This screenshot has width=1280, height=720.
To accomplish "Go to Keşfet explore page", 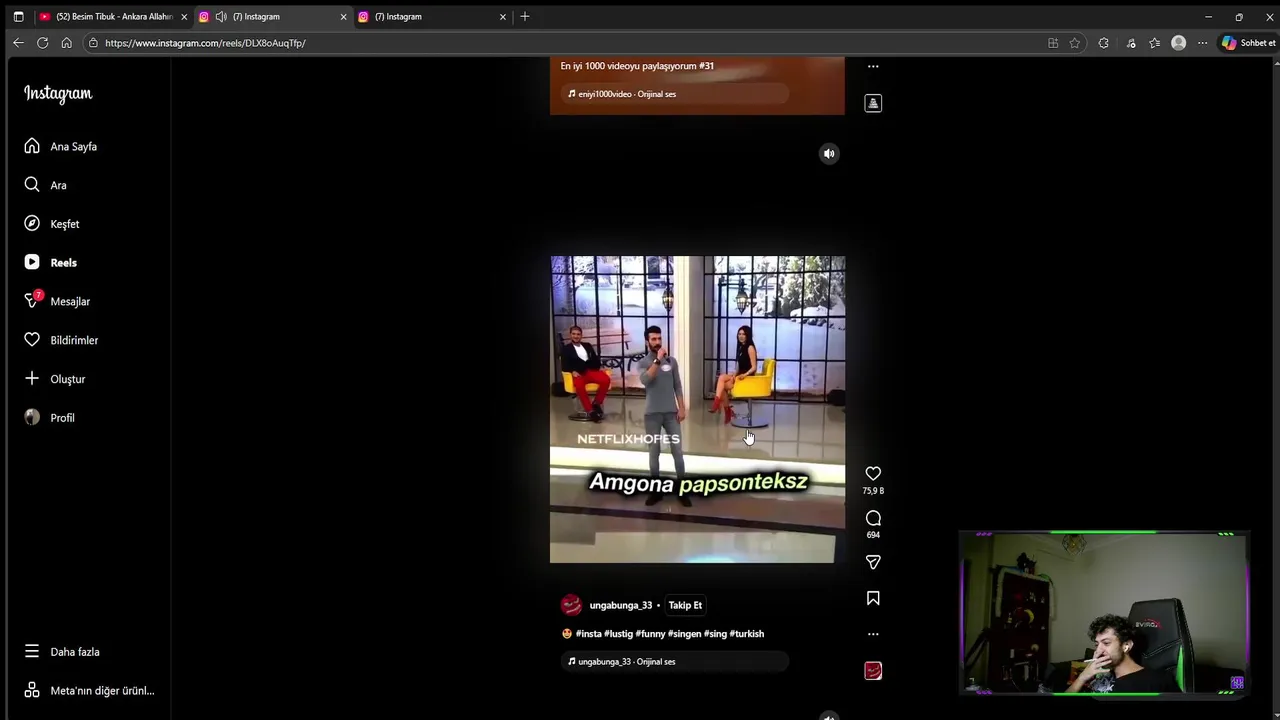I will point(52,224).
